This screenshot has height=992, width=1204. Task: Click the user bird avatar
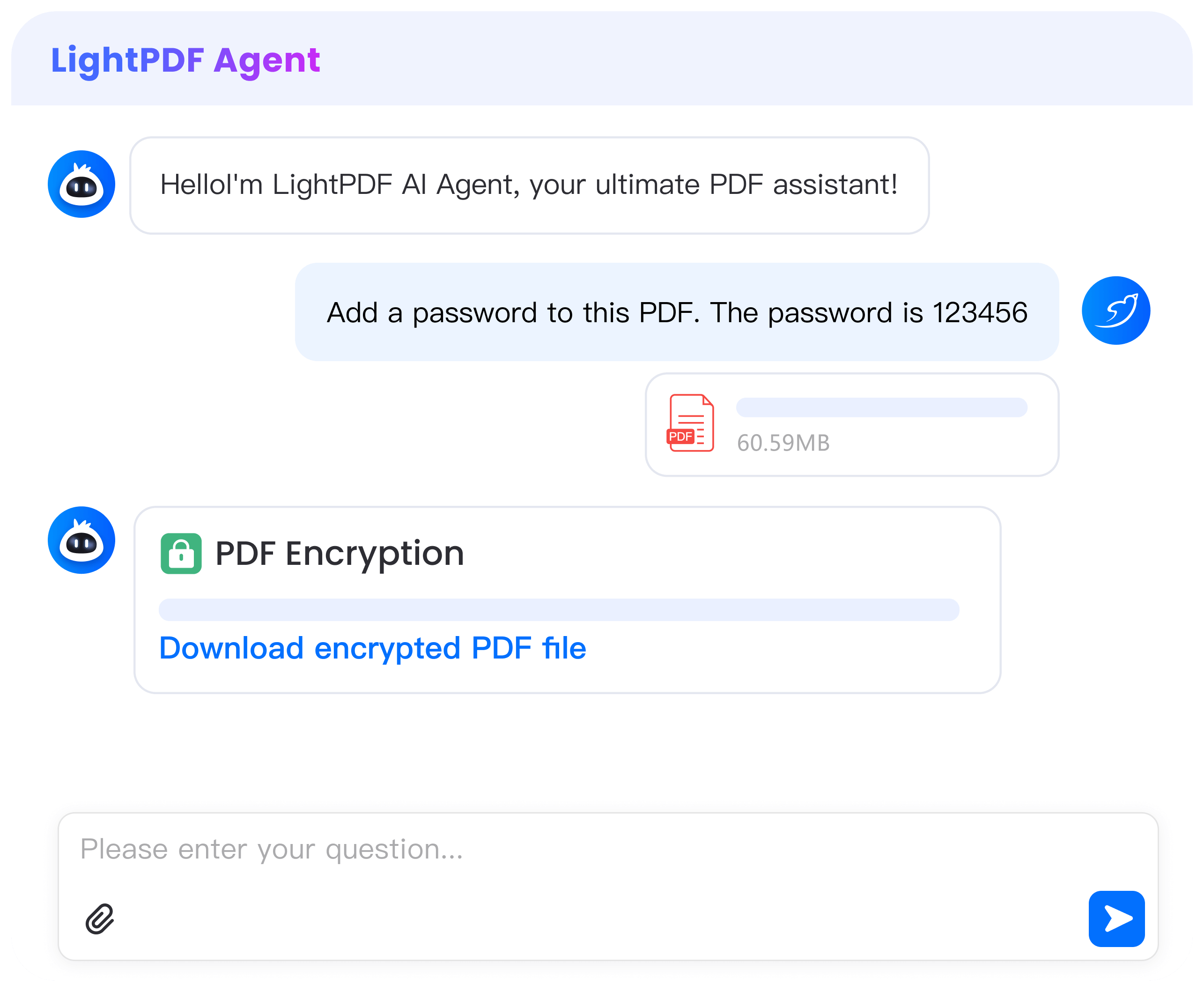pyautogui.click(x=1115, y=310)
